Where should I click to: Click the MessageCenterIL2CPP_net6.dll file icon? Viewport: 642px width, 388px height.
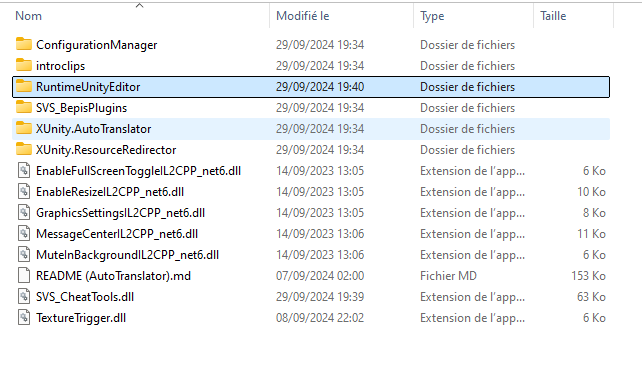click(24, 233)
